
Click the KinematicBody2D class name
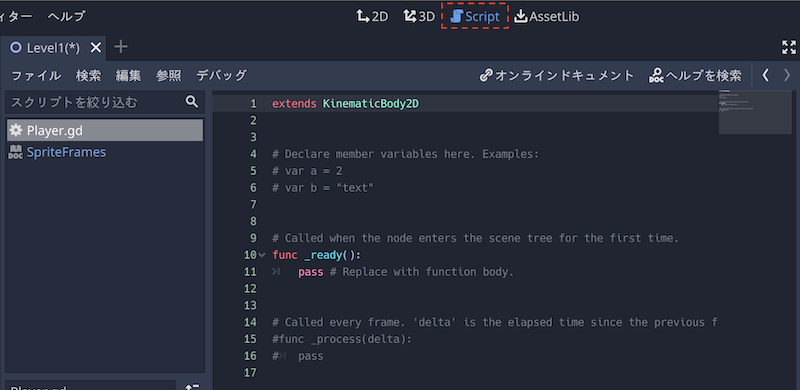371,104
